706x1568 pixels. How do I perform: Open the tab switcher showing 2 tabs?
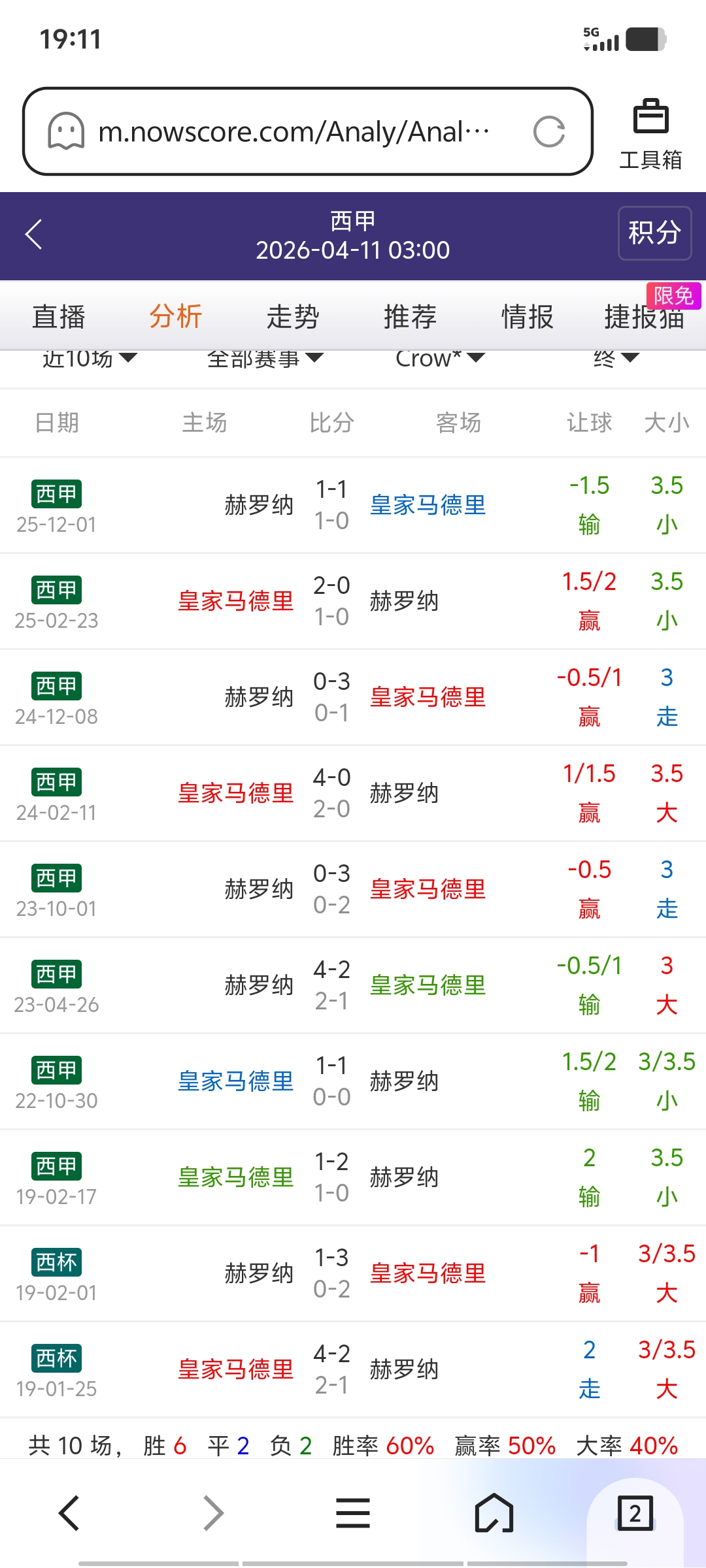click(x=635, y=1513)
